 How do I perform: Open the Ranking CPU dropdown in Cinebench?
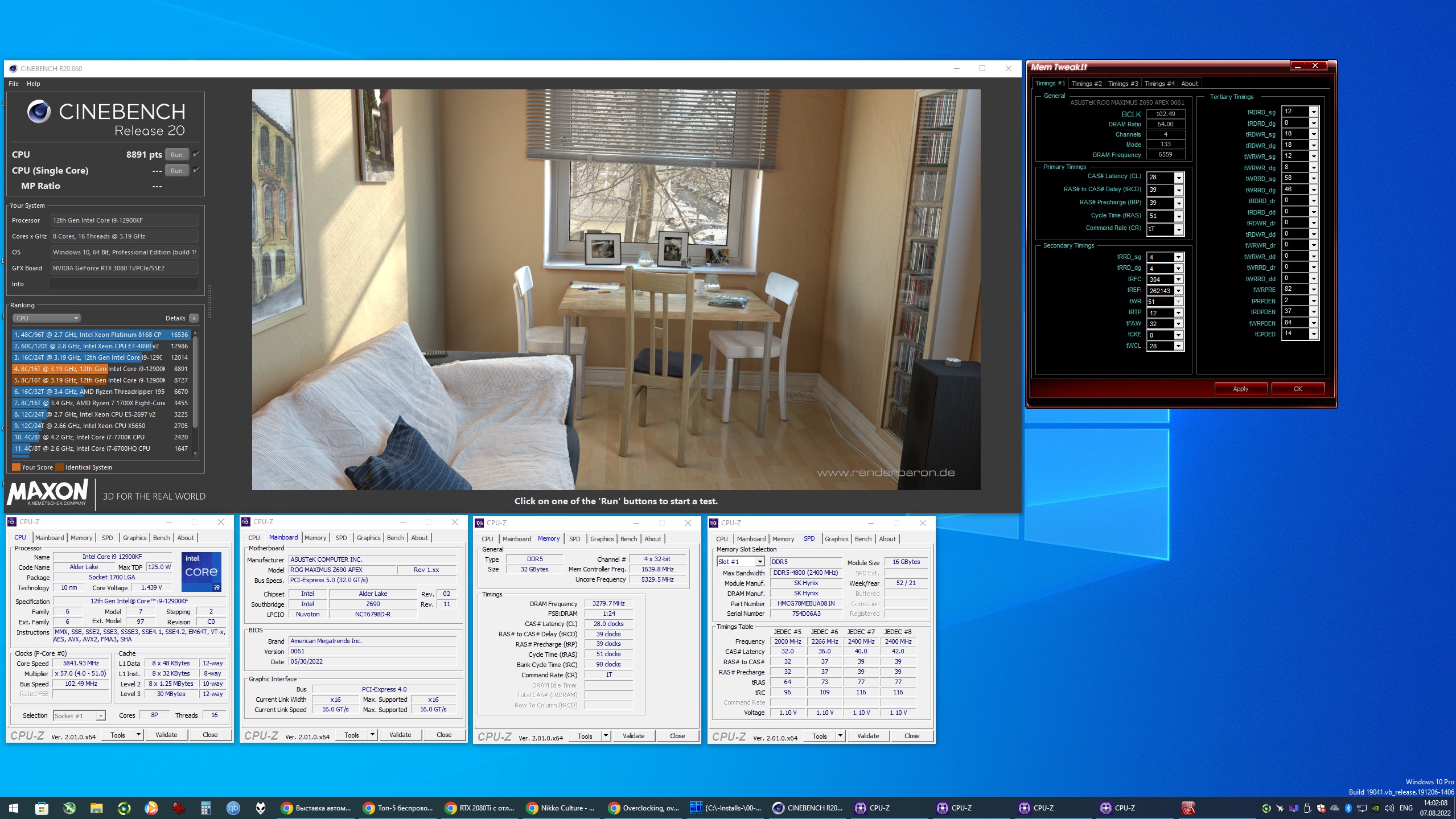pyautogui.click(x=47, y=318)
